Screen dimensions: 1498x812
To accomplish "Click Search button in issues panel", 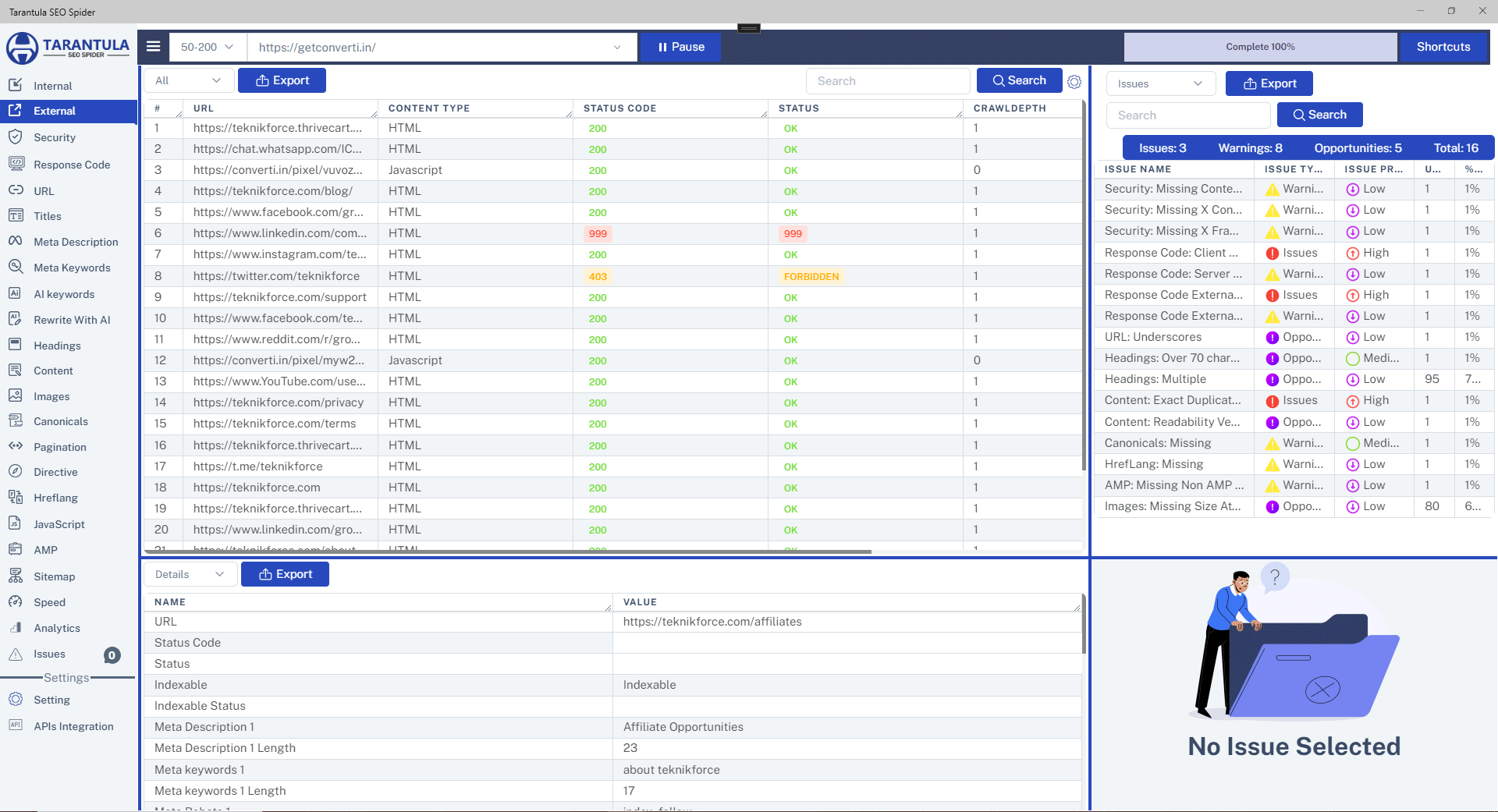I will [x=1320, y=115].
